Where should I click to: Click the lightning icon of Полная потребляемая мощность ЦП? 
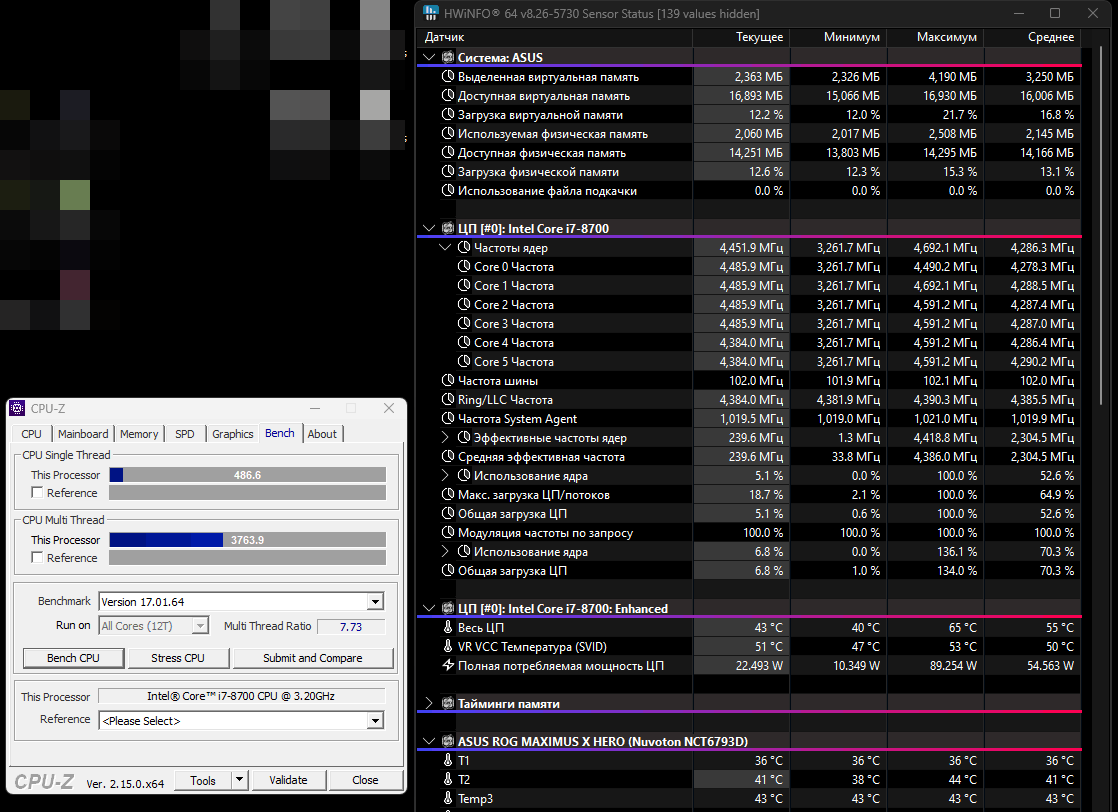(448, 665)
